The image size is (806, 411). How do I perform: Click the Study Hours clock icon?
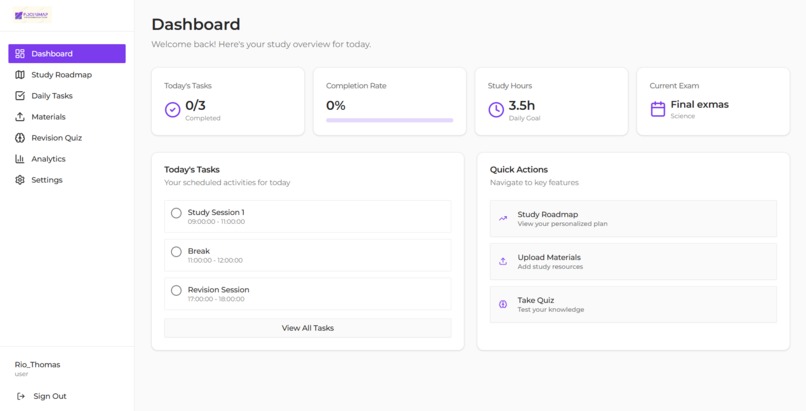(x=496, y=109)
